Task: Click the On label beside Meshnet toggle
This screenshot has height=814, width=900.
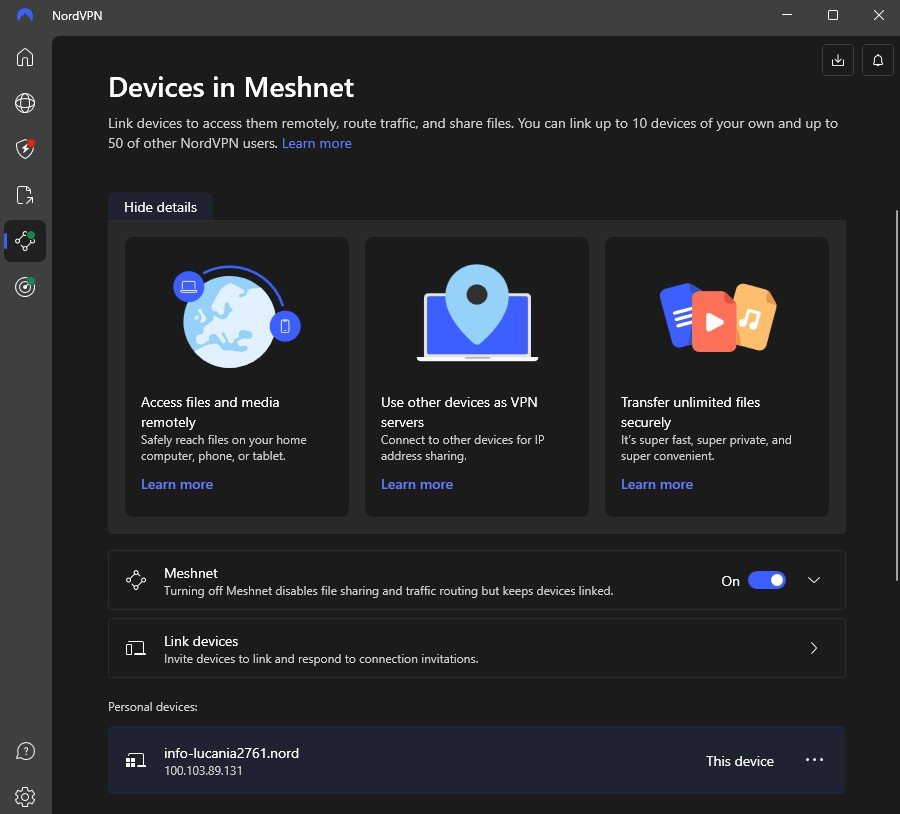Action: 730,581
